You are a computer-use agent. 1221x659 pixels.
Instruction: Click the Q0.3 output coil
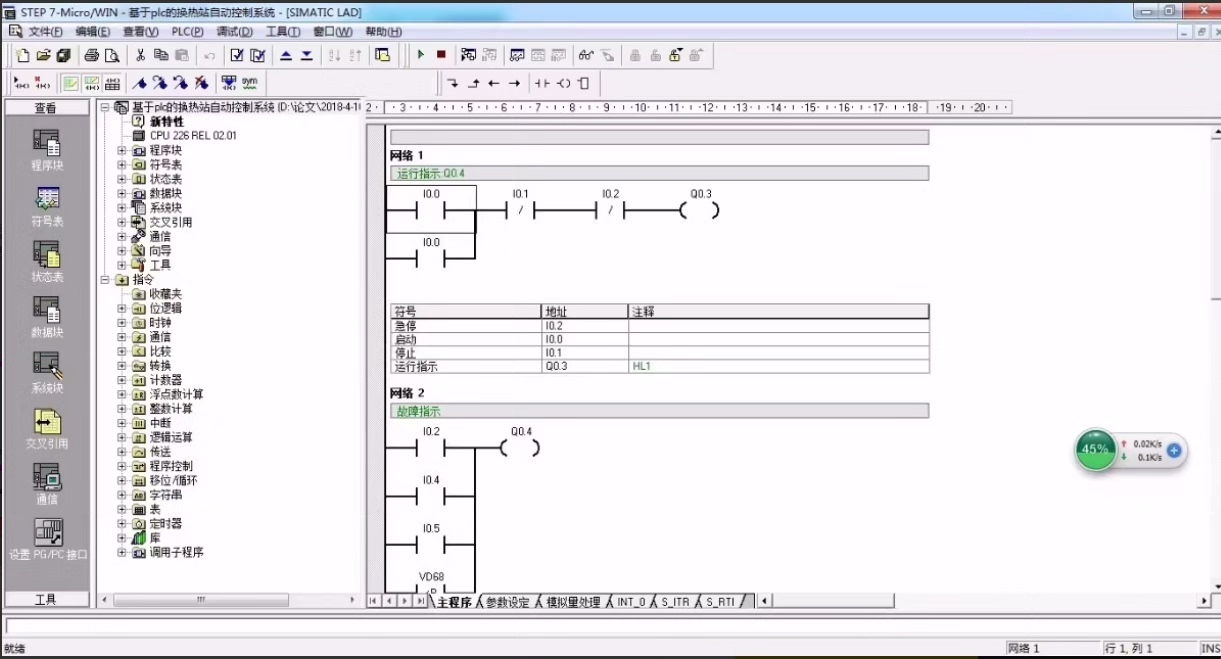click(x=700, y=210)
